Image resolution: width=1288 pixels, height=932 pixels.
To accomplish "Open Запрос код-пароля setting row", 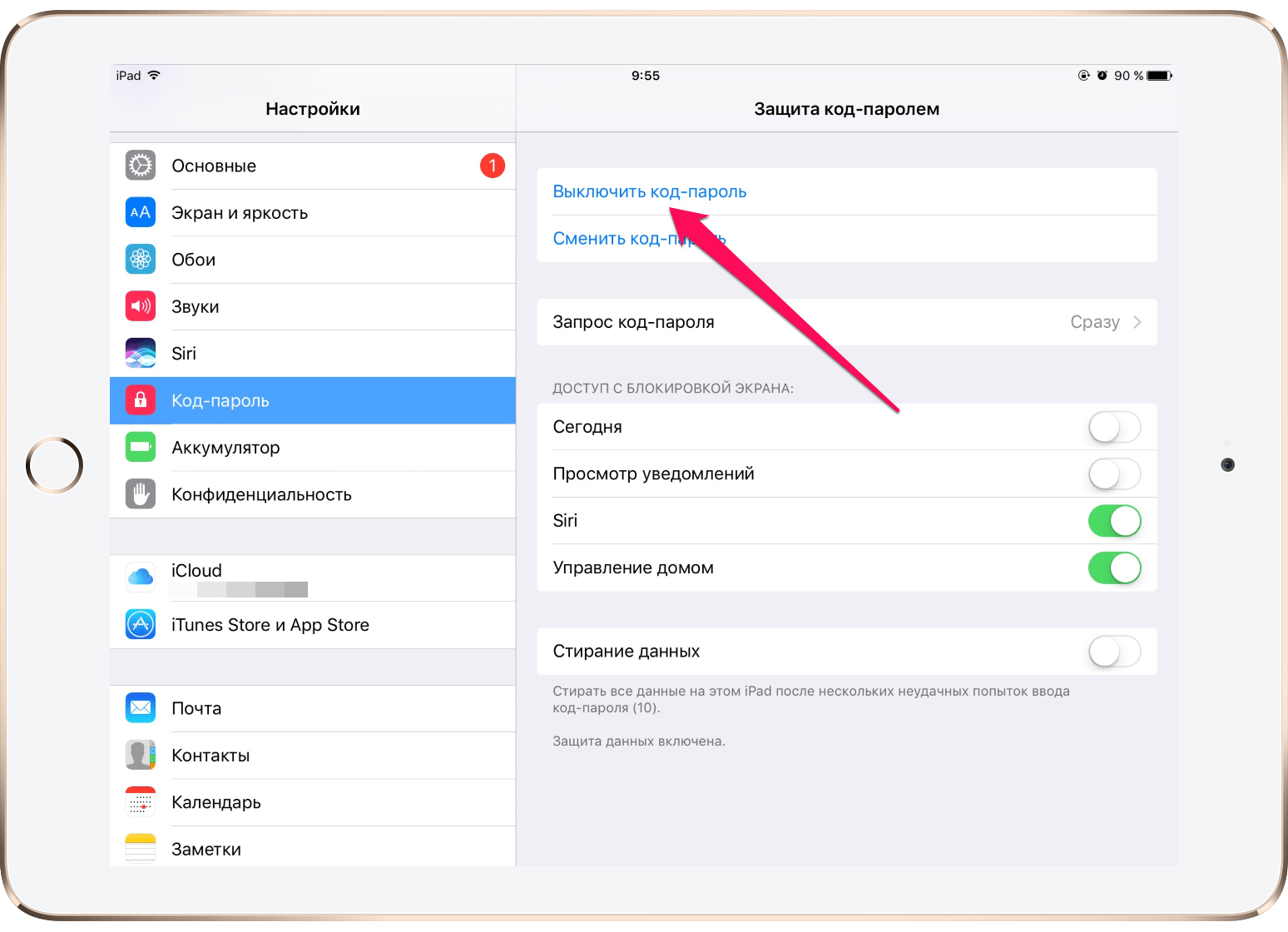I will [847, 322].
